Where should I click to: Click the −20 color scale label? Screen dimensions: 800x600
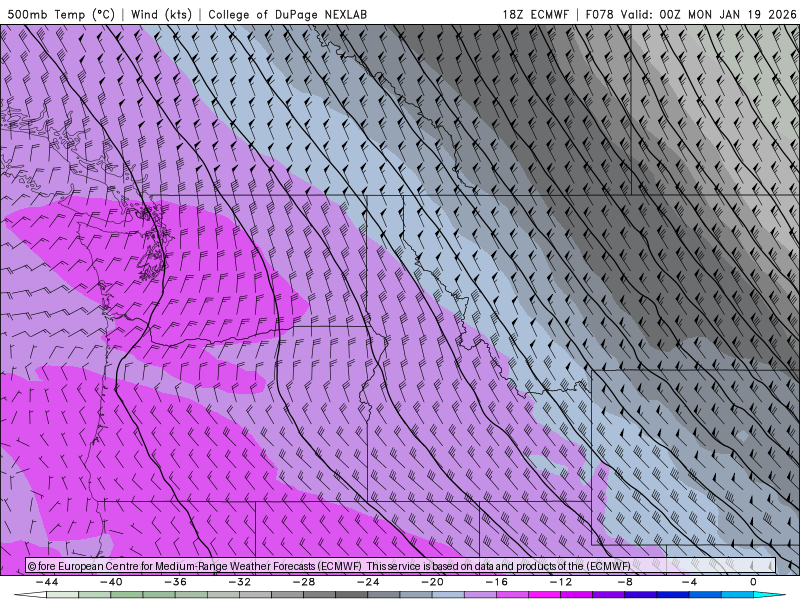(x=432, y=582)
